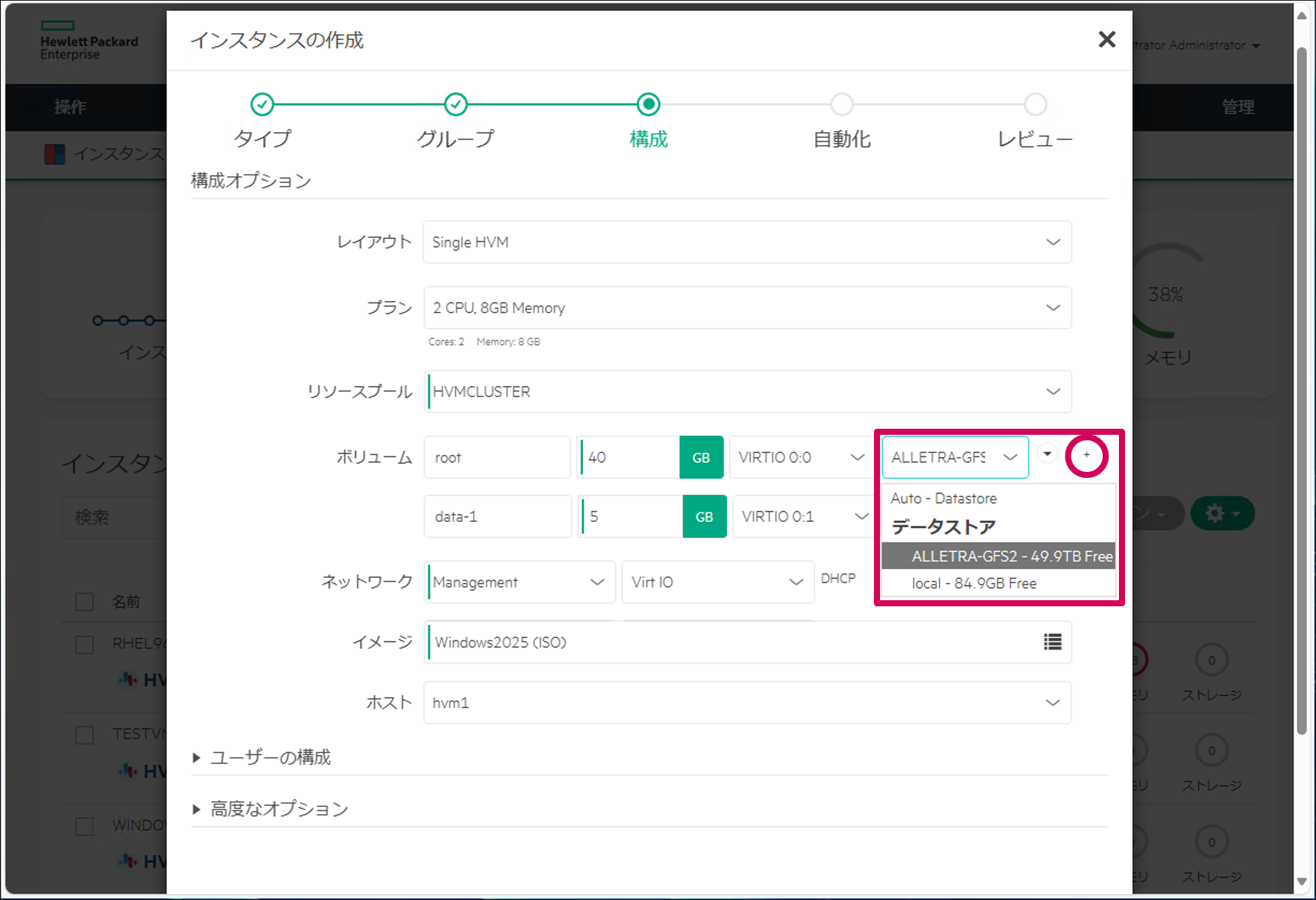Screen dimensions: 1316x900
Task: Open the image browser icon beside Windows2025 (ISO)
Action: click(x=1052, y=642)
